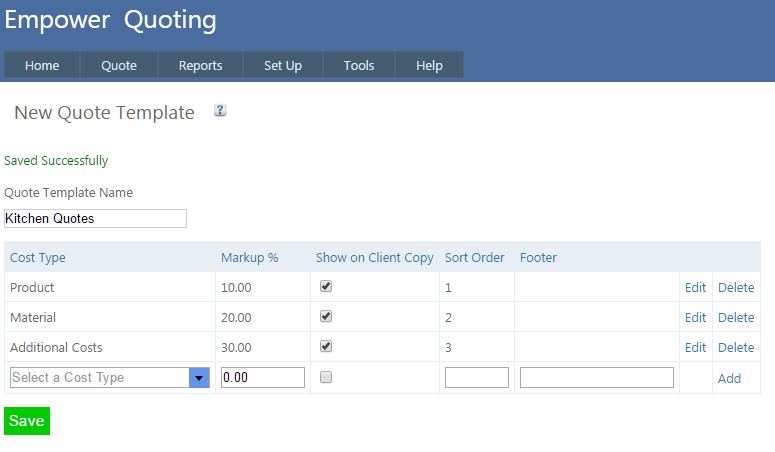Image resolution: width=775 pixels, height=452 pixels.
Task: Enable Show on Client Copy in new row
Action: click(326, 378)
